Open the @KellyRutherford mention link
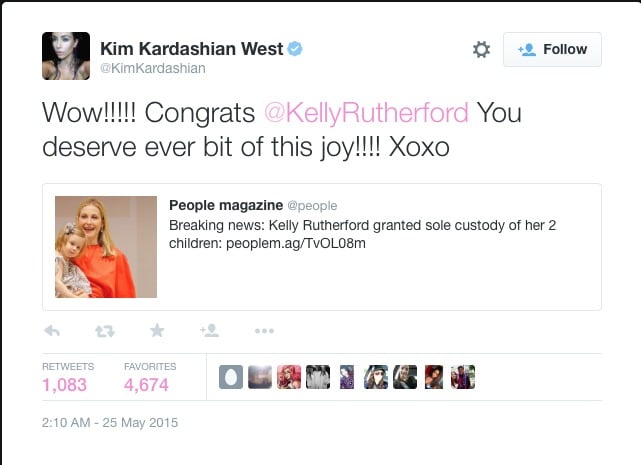This screenshot has width=641, height=465. click(x=366, y=112)
